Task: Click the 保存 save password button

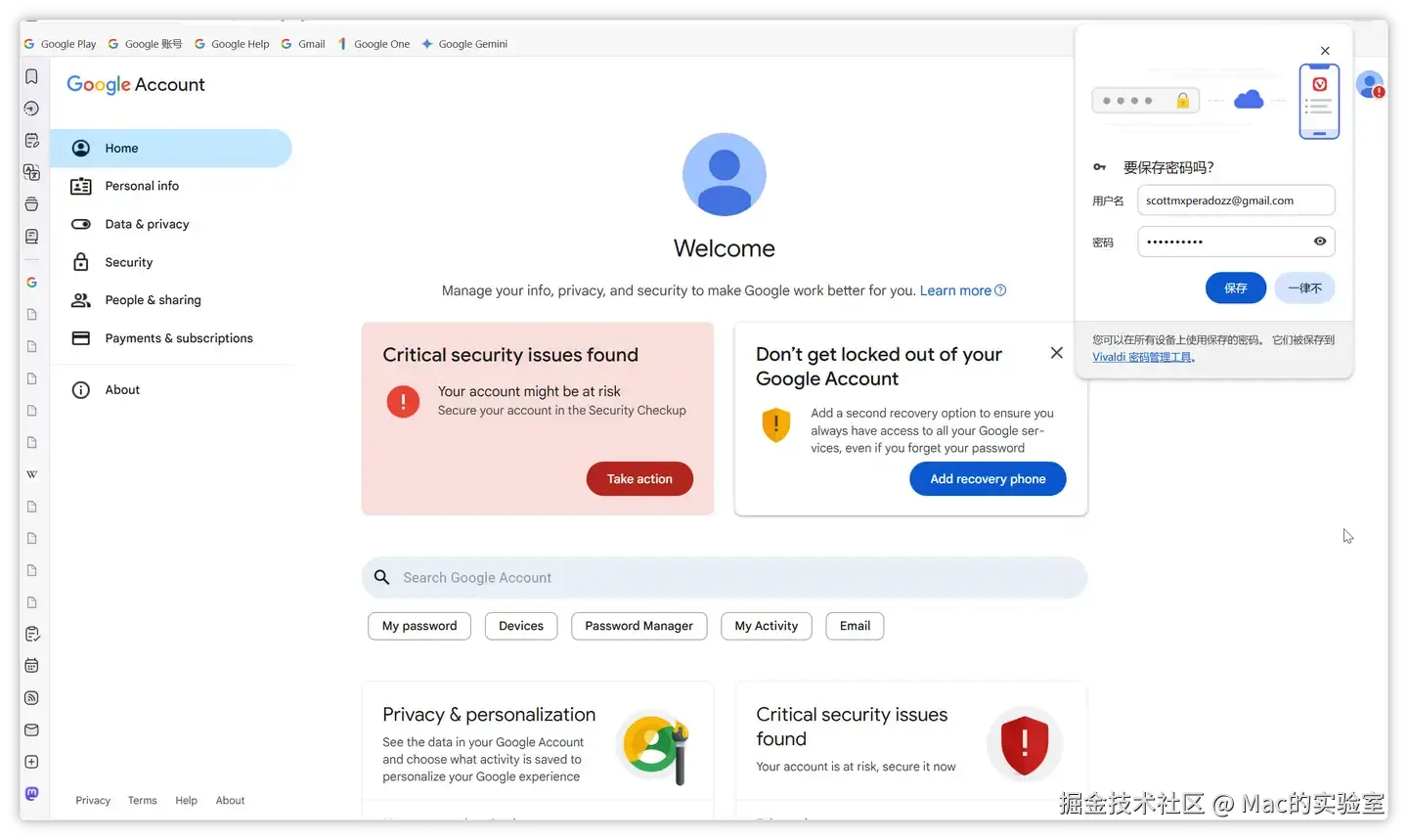Action: pyautogui.click(x=1236, y=288)
